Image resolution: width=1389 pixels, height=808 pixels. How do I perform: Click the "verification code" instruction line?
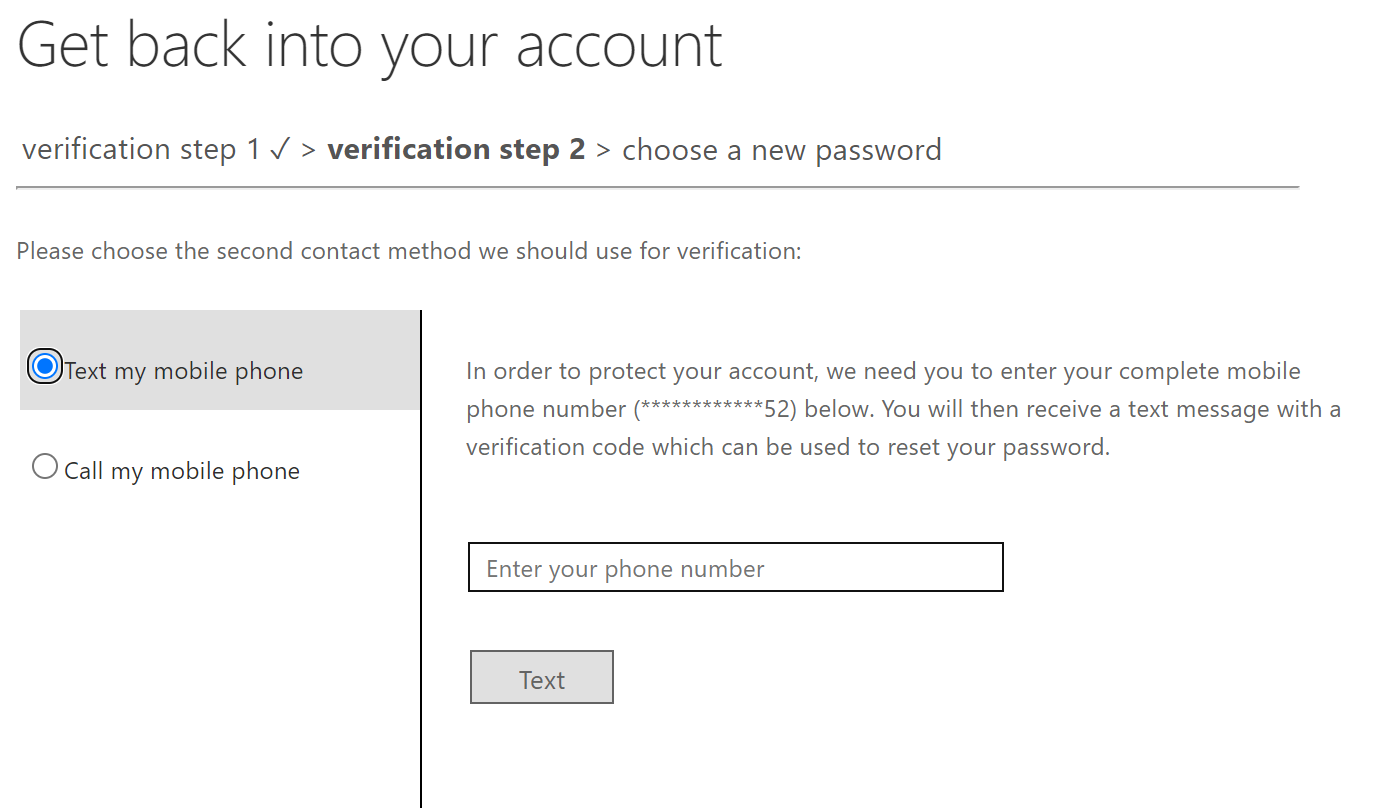[787, 447]
